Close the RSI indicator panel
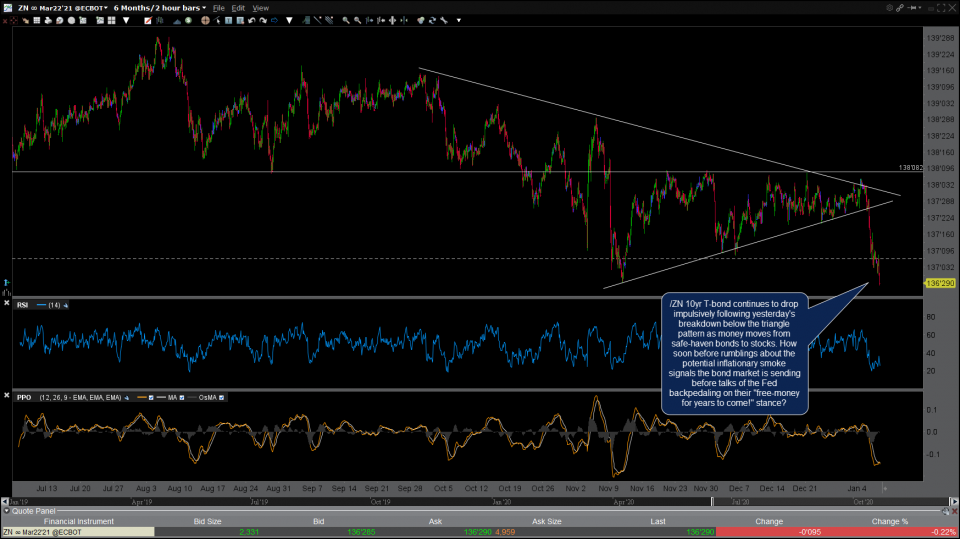This screenshot has height=539, width=960. point(8,304)
